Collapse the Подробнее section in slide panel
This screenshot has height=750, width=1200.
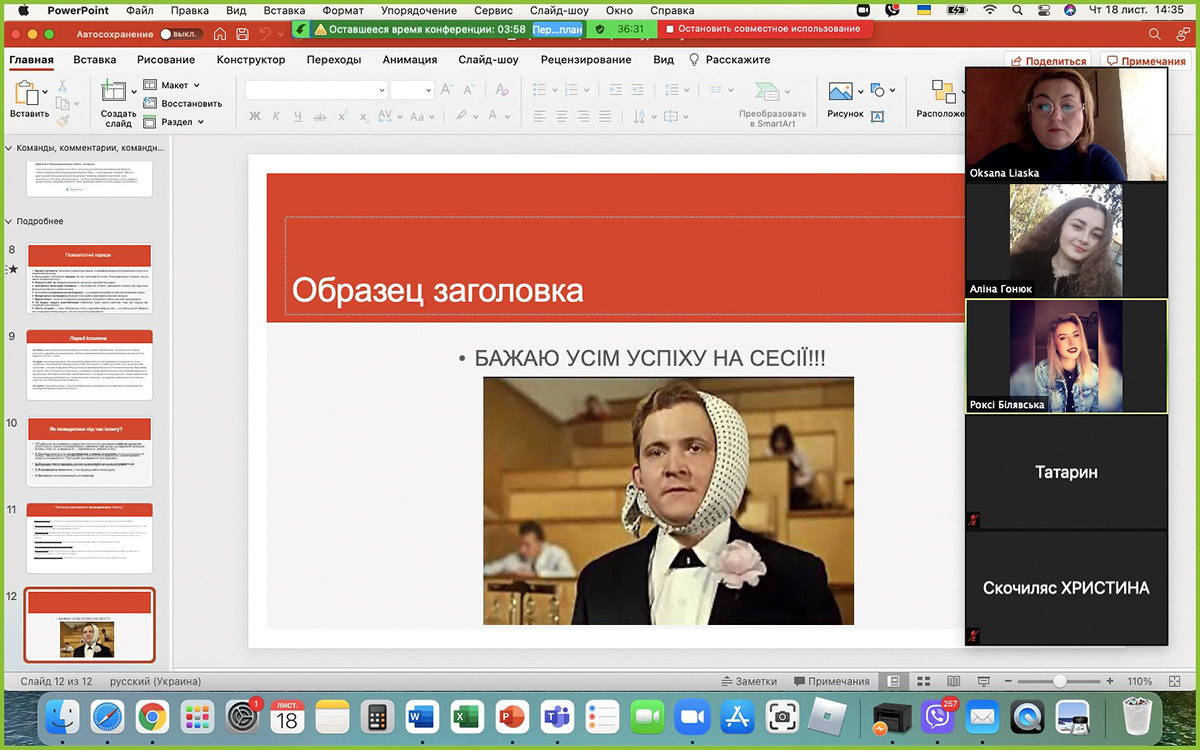(x=9, y=221)
